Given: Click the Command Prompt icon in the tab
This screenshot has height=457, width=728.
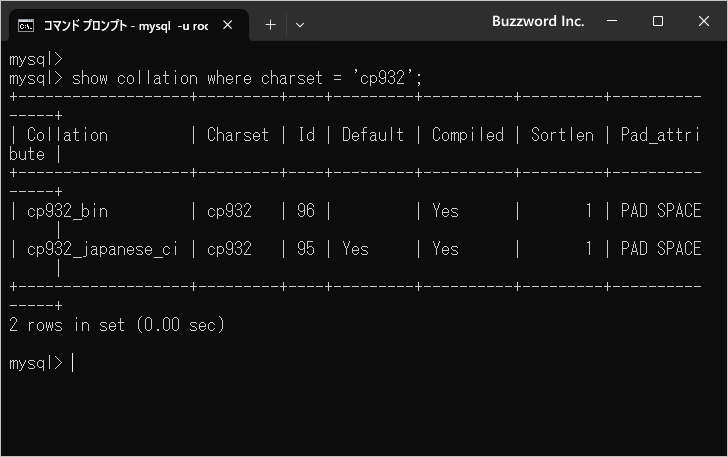Looking at the screenshot, I should (27, 25).
